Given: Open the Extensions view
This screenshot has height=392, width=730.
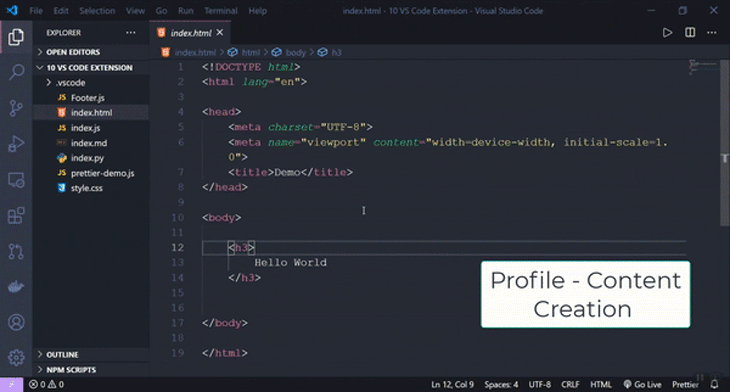Looking at the screenshot, I should coord(16,216).
